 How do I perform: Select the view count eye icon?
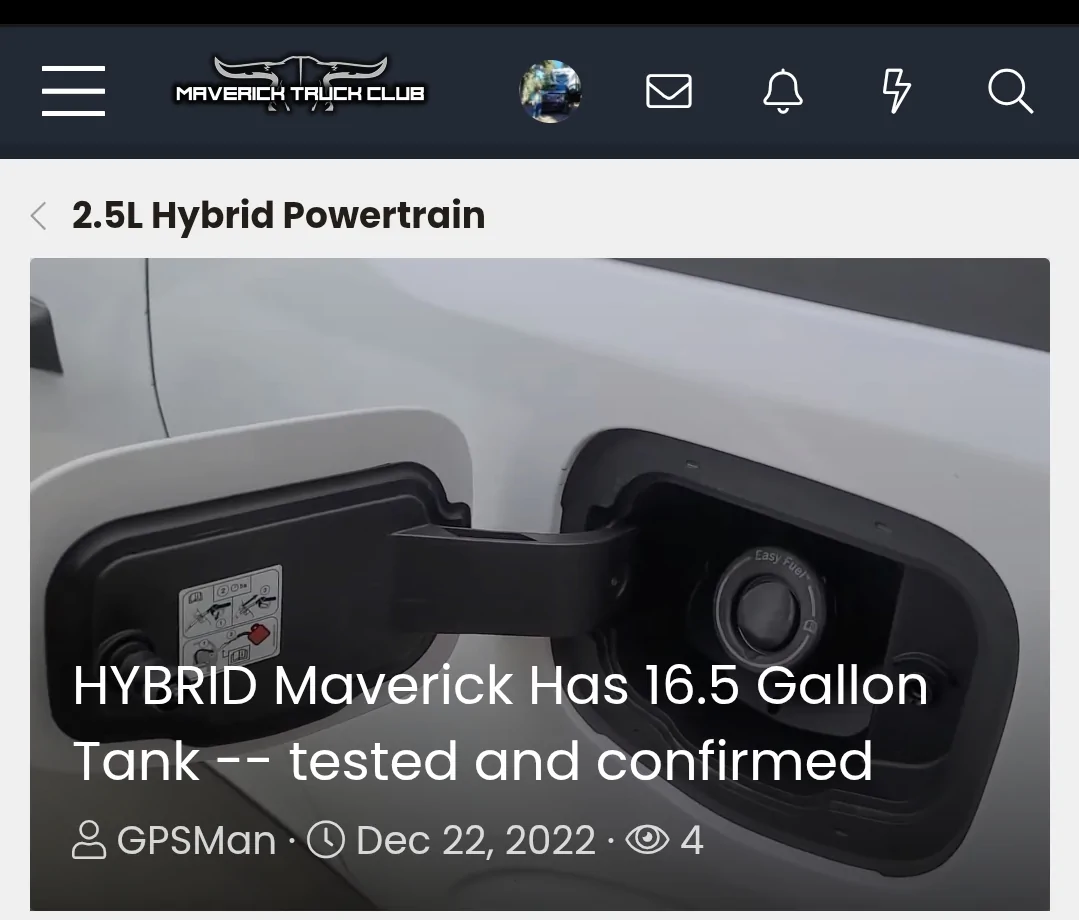(x=647, y=839)
